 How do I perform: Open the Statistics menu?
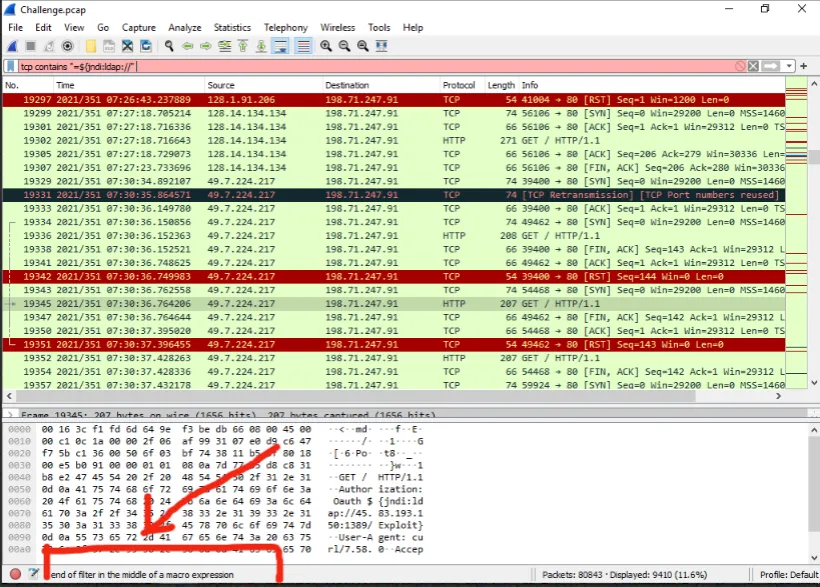232,28
